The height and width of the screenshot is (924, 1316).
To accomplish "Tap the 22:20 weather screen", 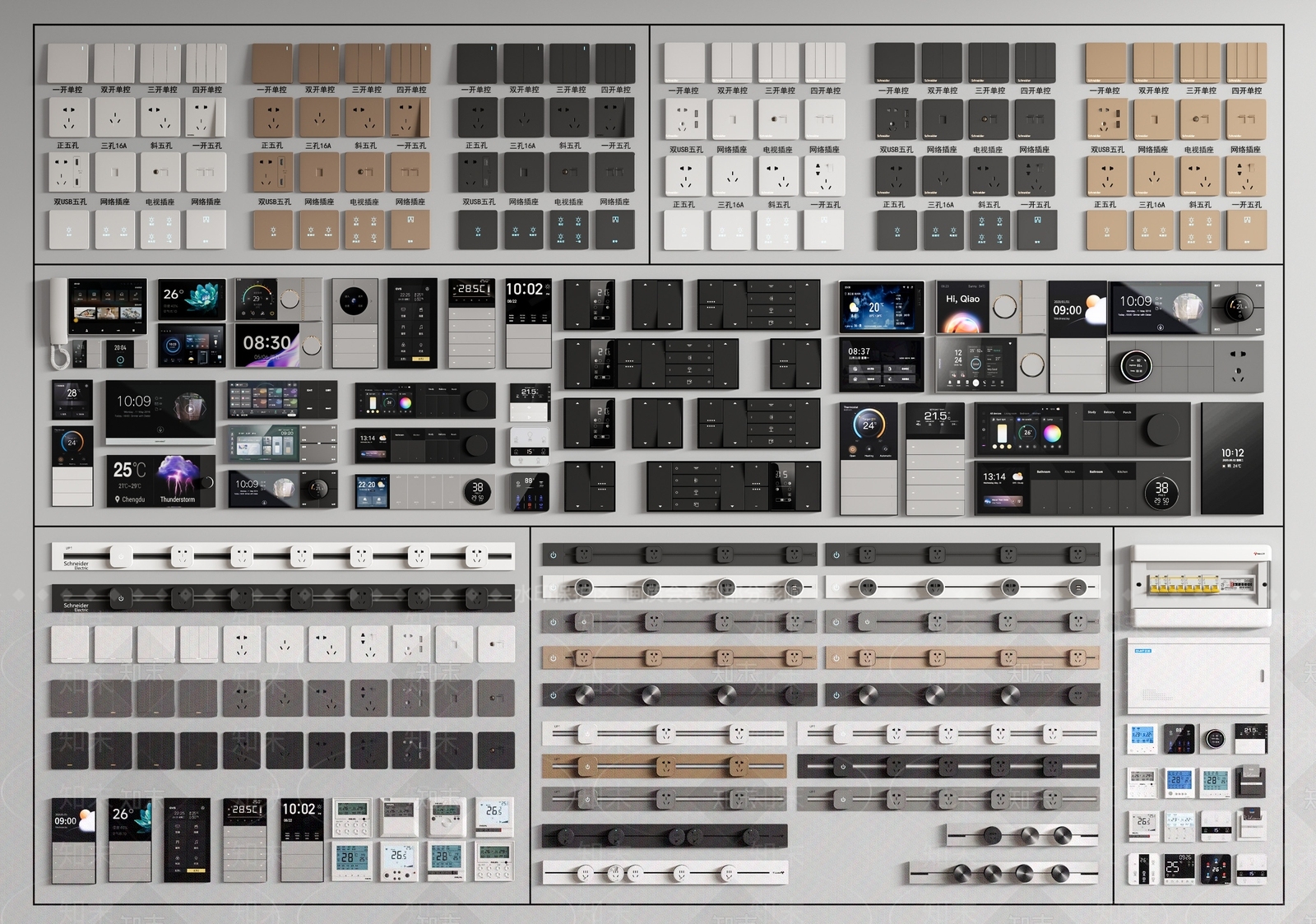I will [372, 491].
